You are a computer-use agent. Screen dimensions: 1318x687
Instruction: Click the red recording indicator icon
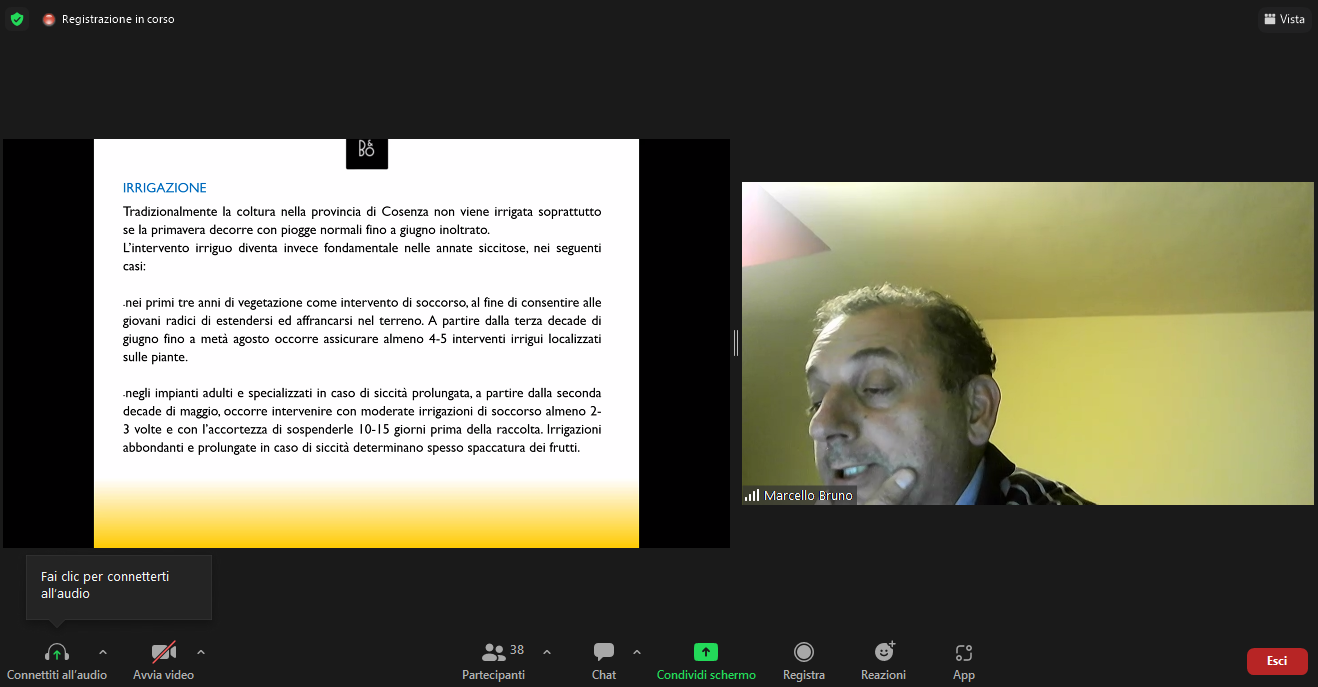click(49, 20)
